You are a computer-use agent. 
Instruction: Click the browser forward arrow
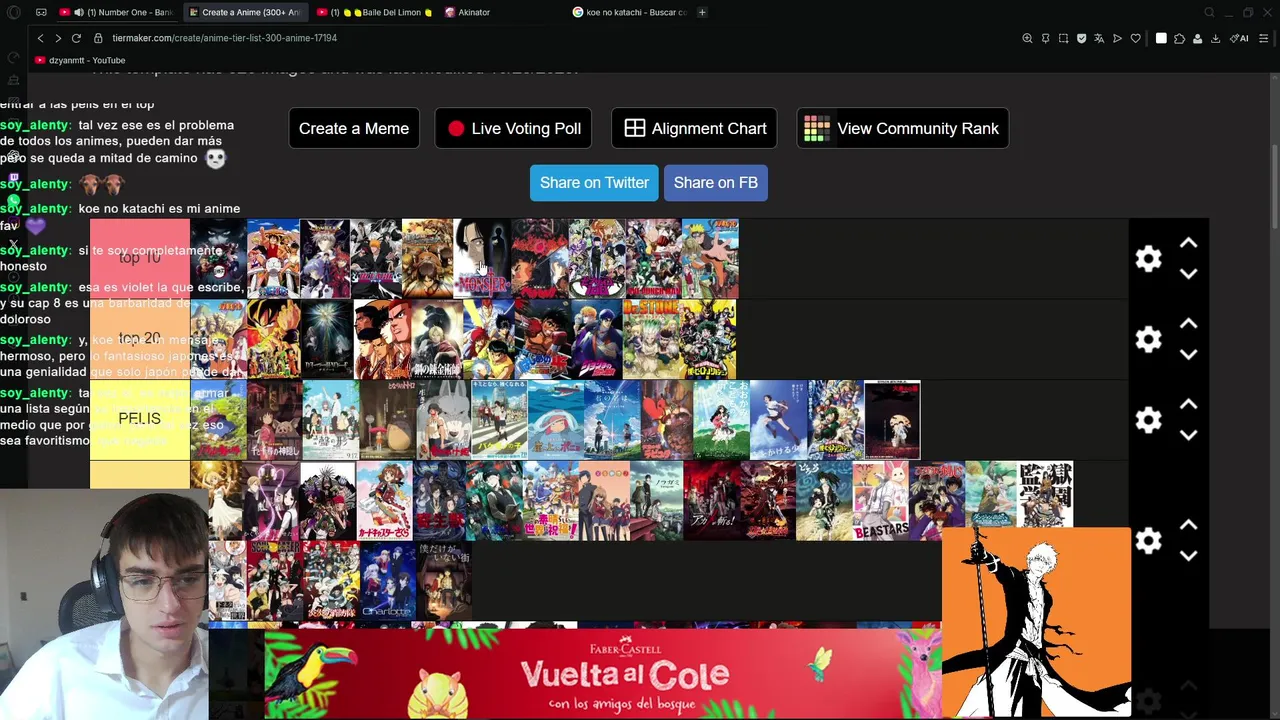(x=58, y=38)
